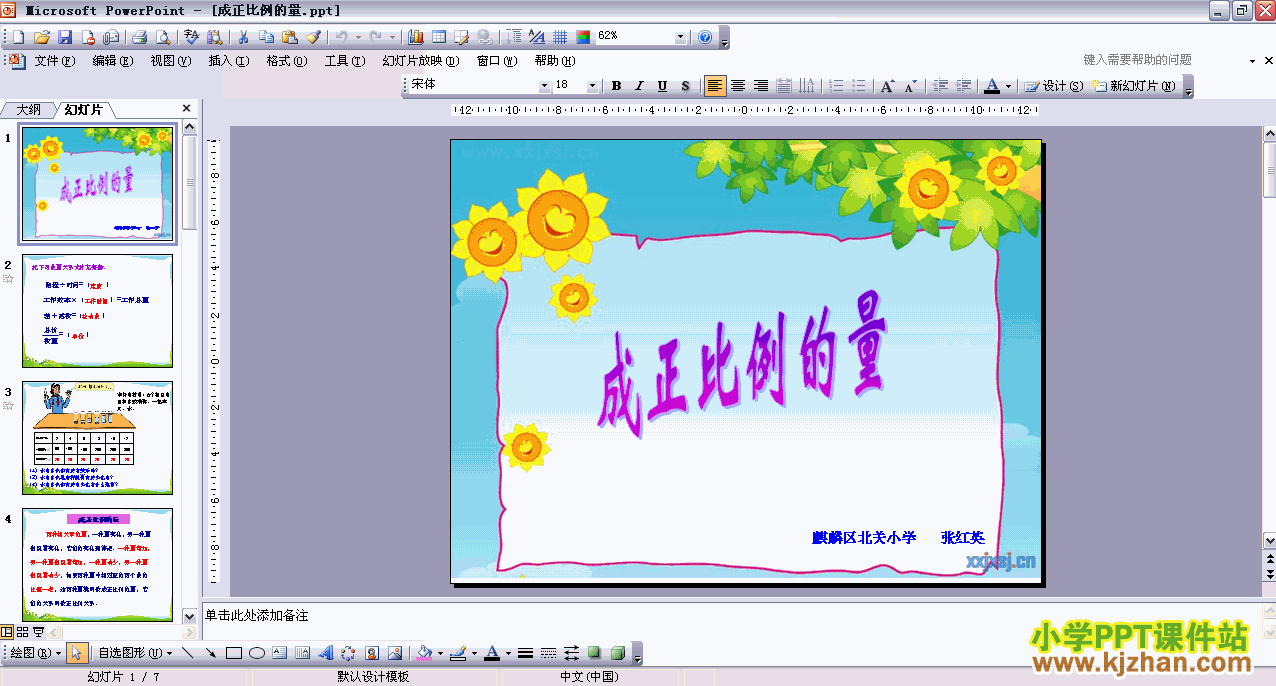Open the 幻灯片放映 menu

[421, 61]
